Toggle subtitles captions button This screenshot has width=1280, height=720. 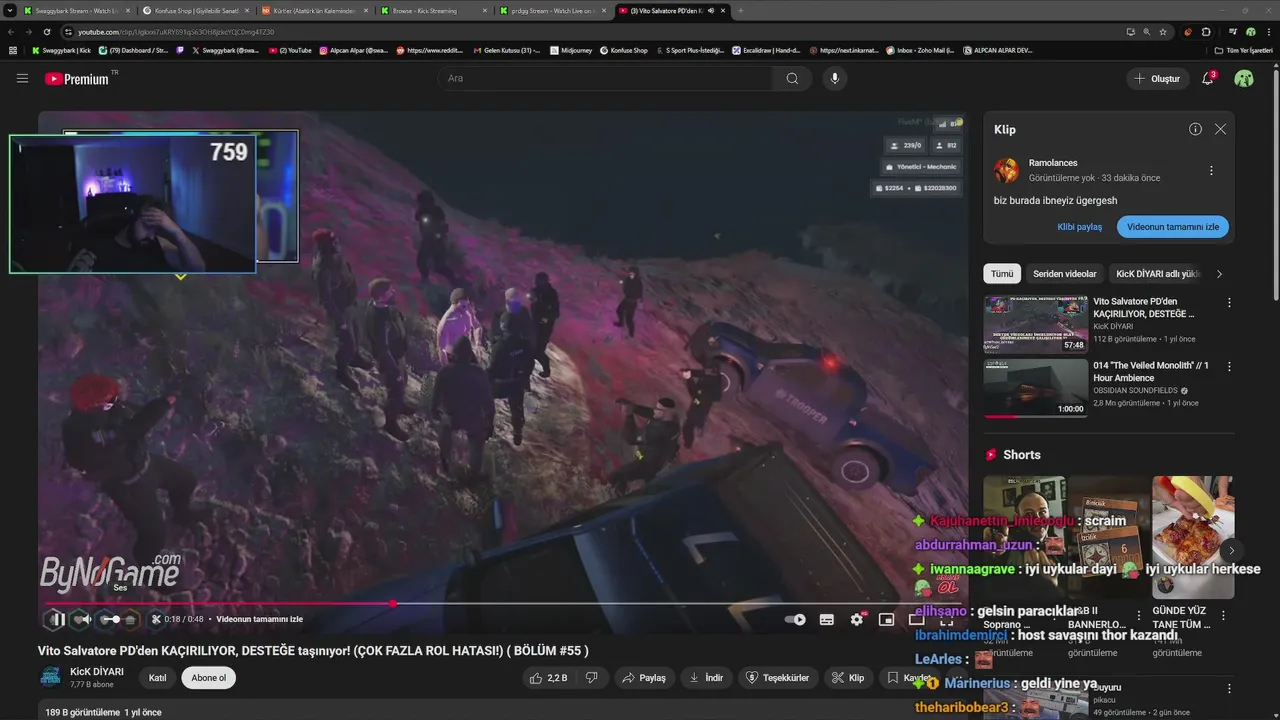pos(827,619)
